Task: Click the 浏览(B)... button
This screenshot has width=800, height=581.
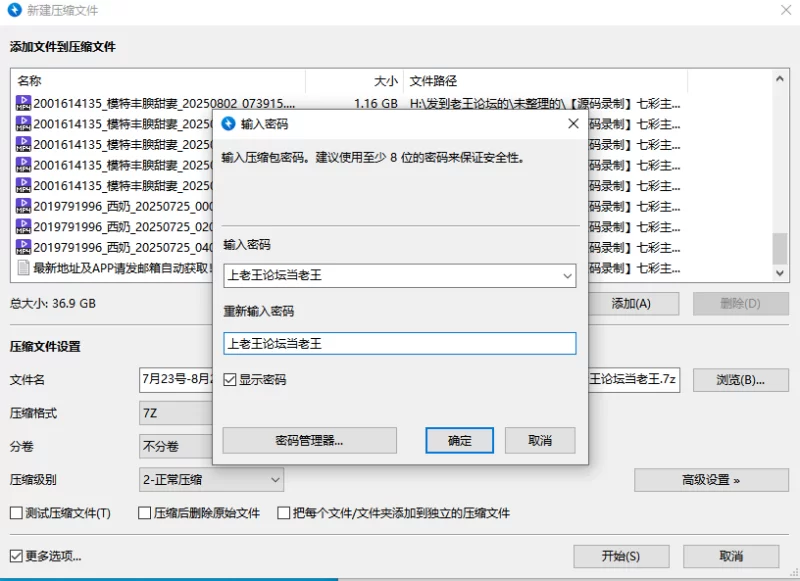Action: pyautogui.click(x=740, y=380)
